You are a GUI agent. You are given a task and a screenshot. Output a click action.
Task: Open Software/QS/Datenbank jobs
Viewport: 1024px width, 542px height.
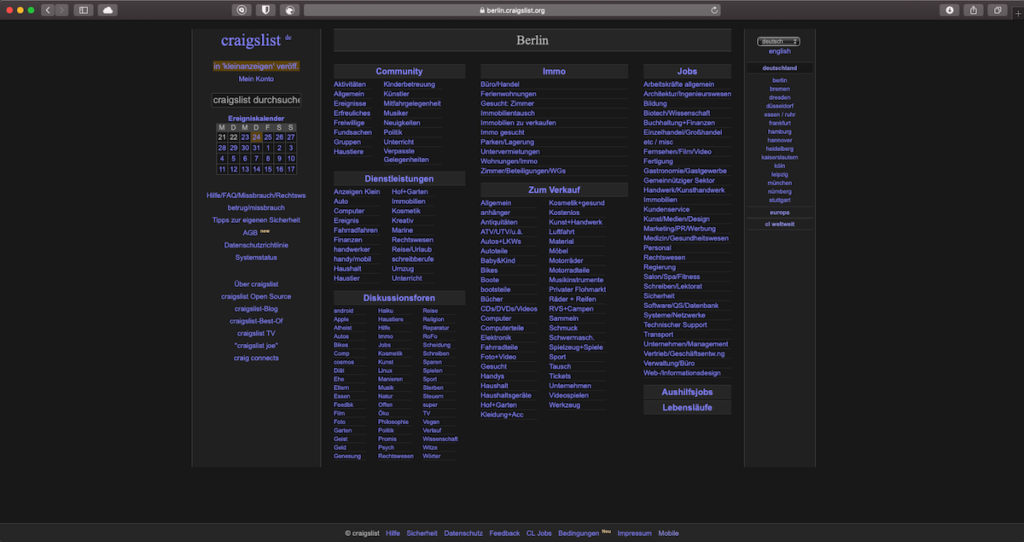click(680, 306)
